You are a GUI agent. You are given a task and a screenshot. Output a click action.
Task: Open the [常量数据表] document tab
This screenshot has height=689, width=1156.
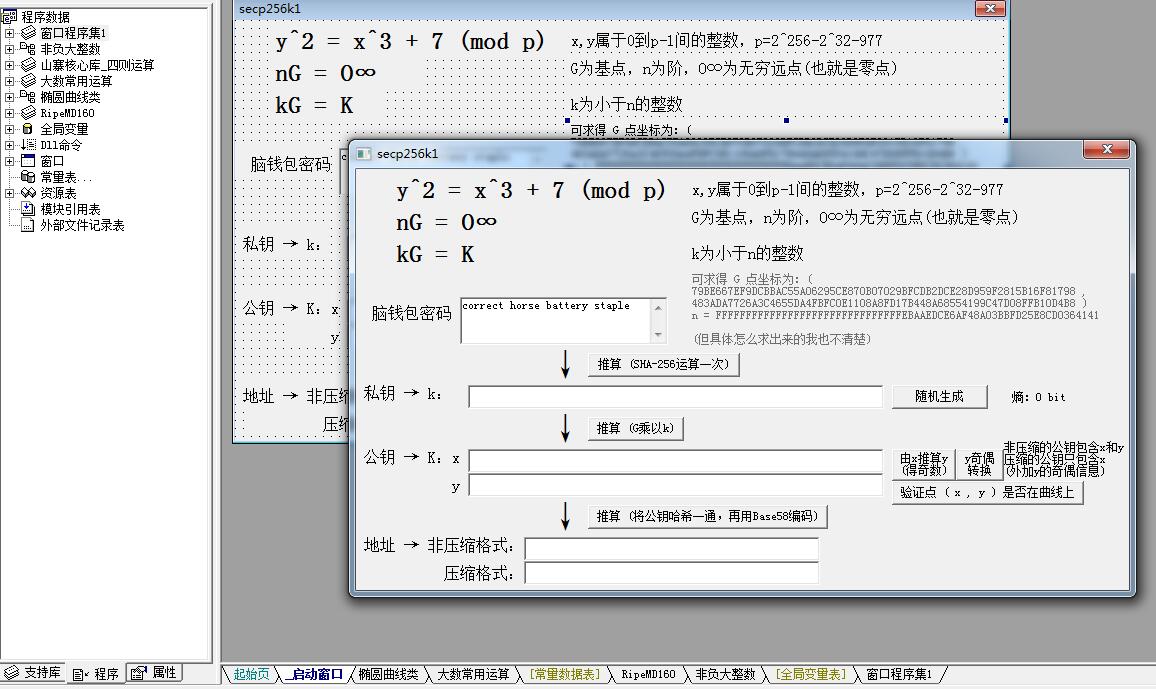pos(565,674)
